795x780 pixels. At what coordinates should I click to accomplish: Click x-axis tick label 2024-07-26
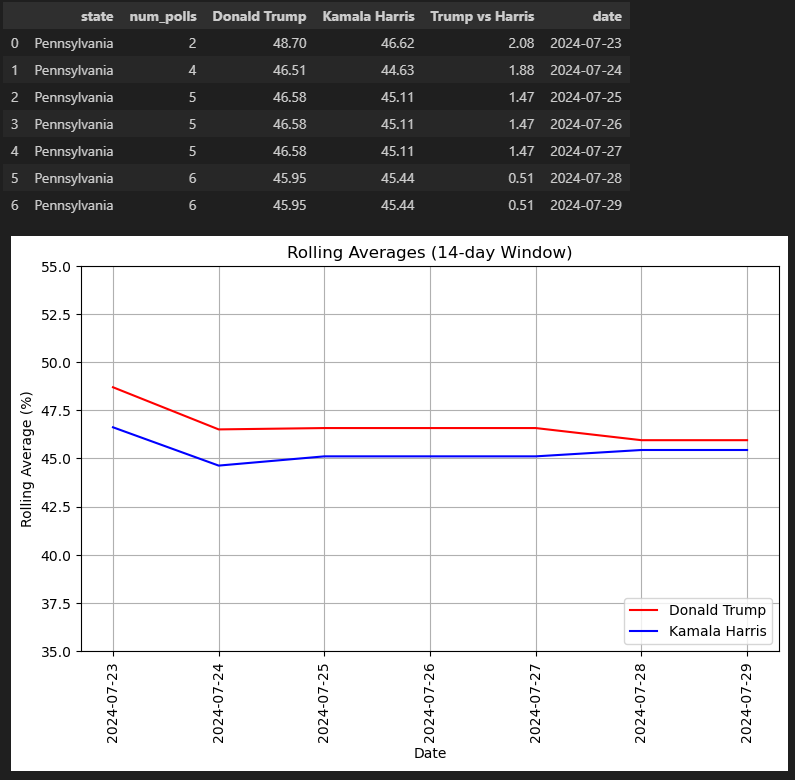(429, 703)
